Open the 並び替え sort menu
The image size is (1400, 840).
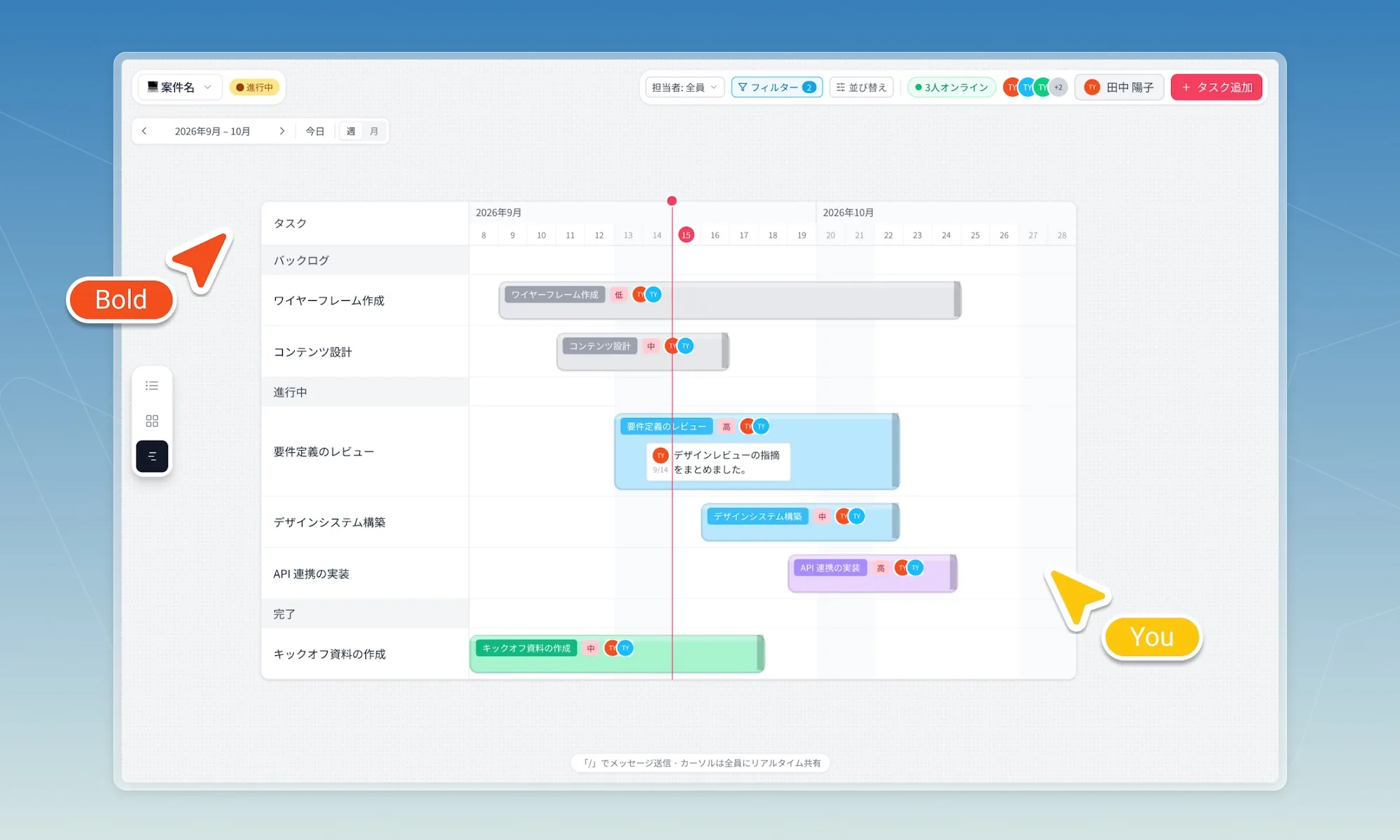coord(861,87)
